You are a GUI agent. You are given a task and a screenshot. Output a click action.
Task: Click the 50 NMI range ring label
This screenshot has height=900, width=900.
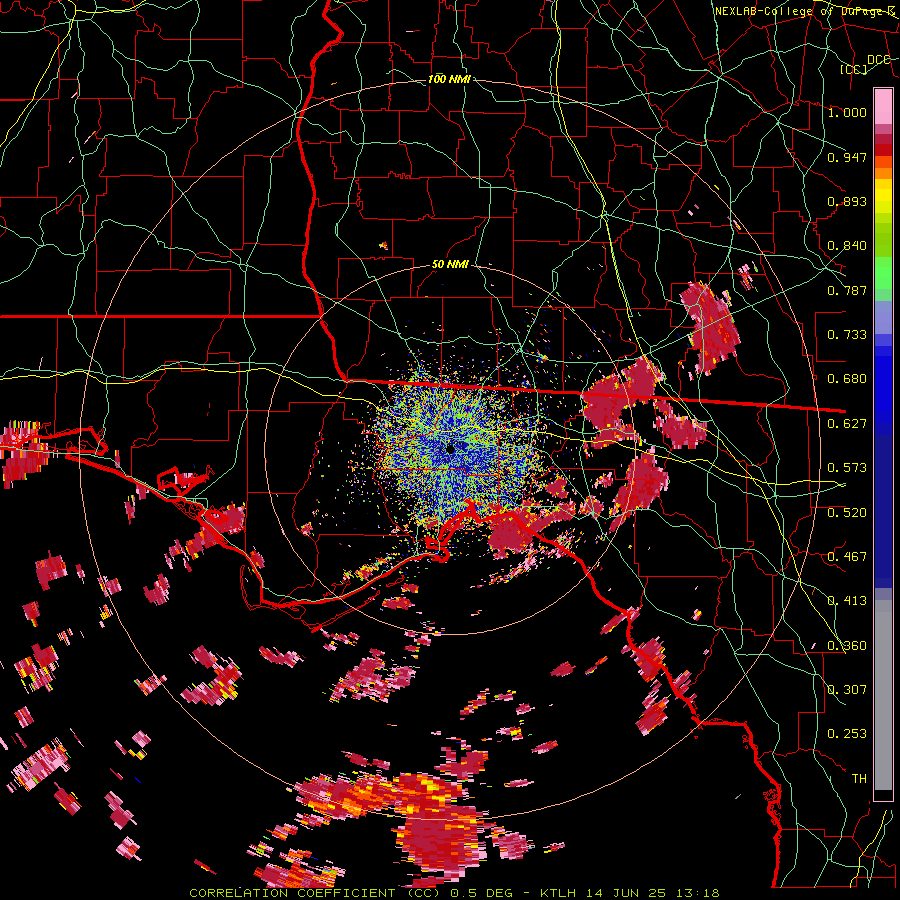pos(450,265)
